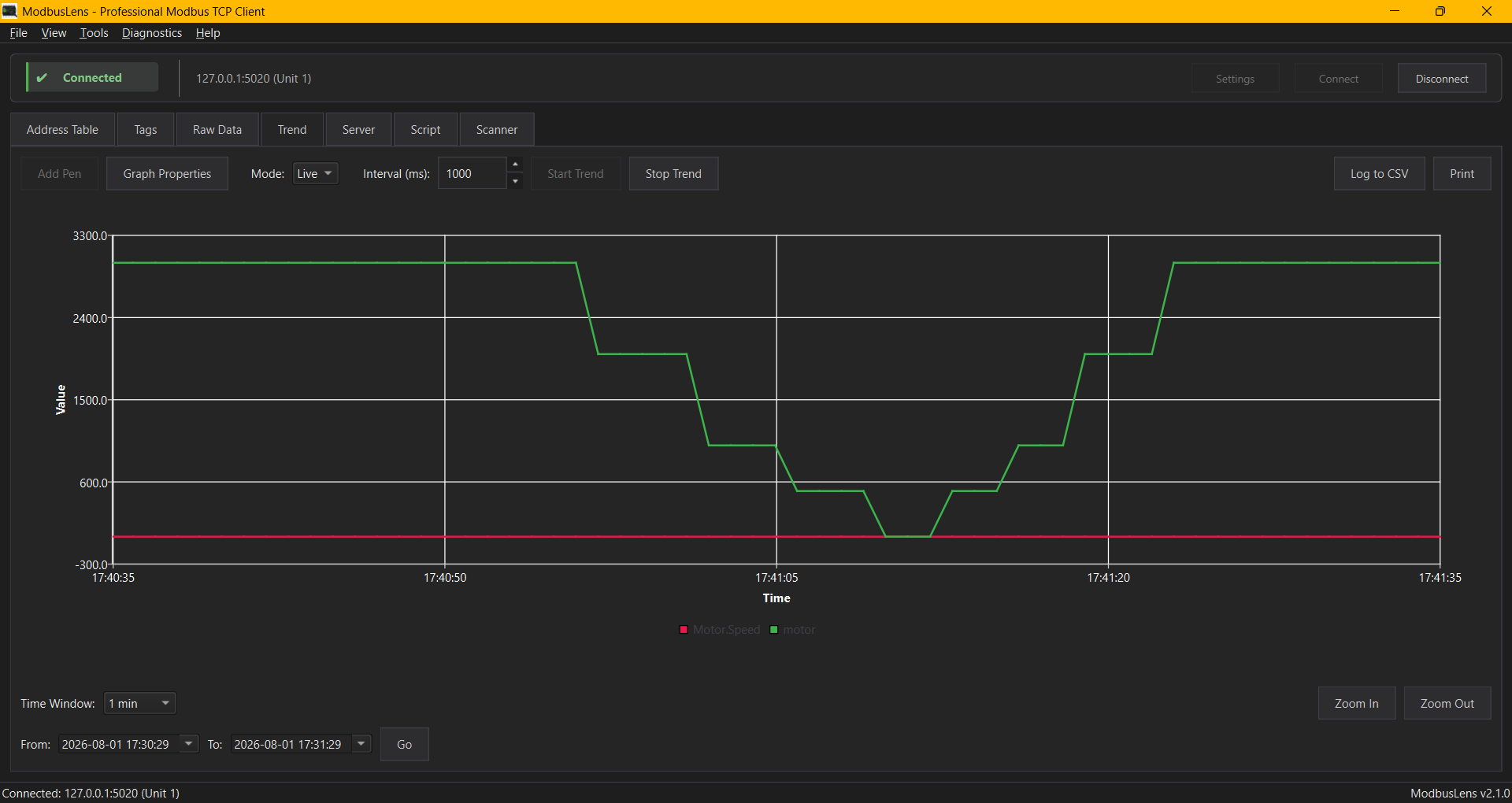Switch to the Server tab
1512x803 pixels.
tap(358, 130)
